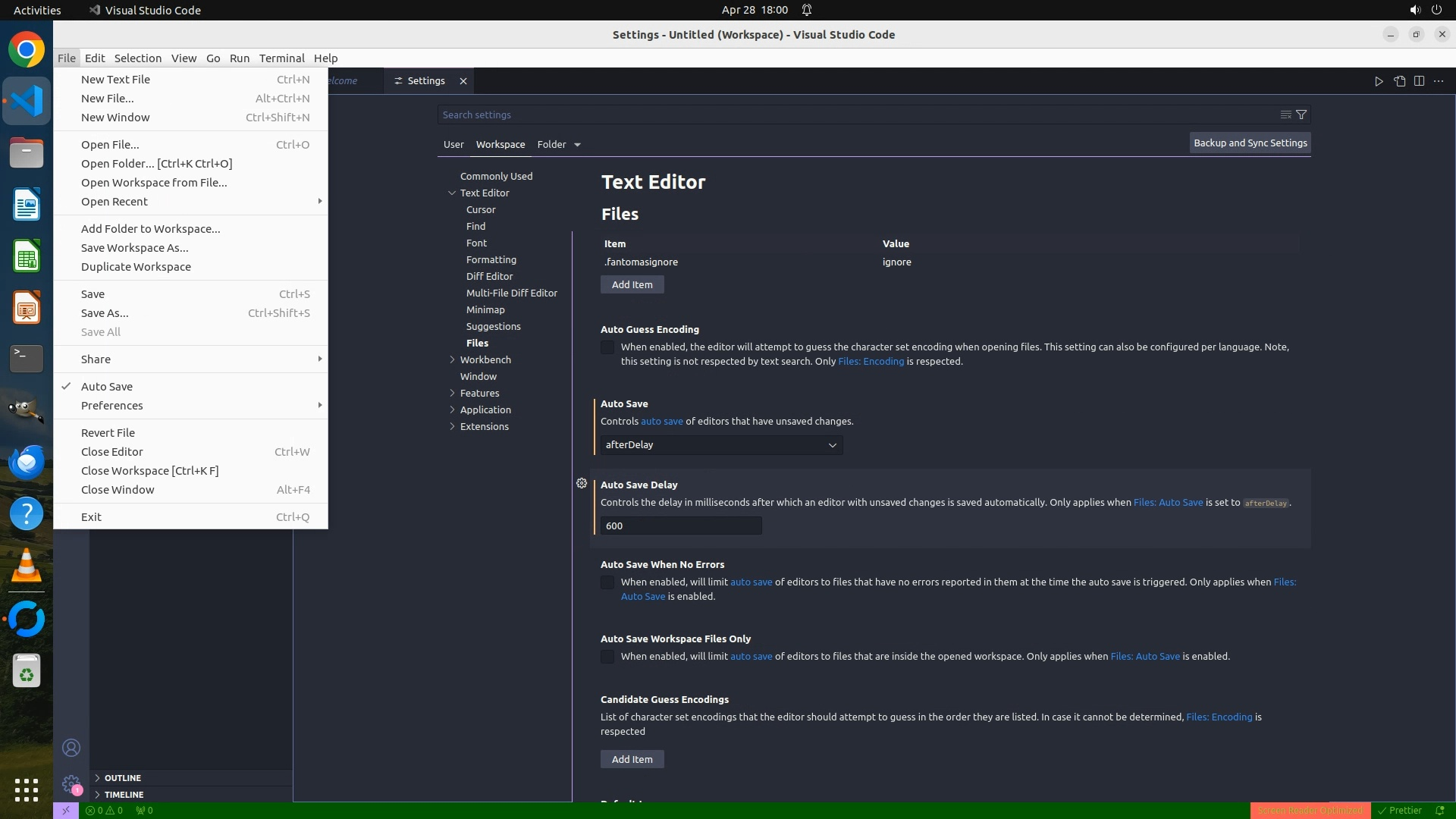Click Backup and Sync Settings button
The image size is (1456, 819).
1250,143
